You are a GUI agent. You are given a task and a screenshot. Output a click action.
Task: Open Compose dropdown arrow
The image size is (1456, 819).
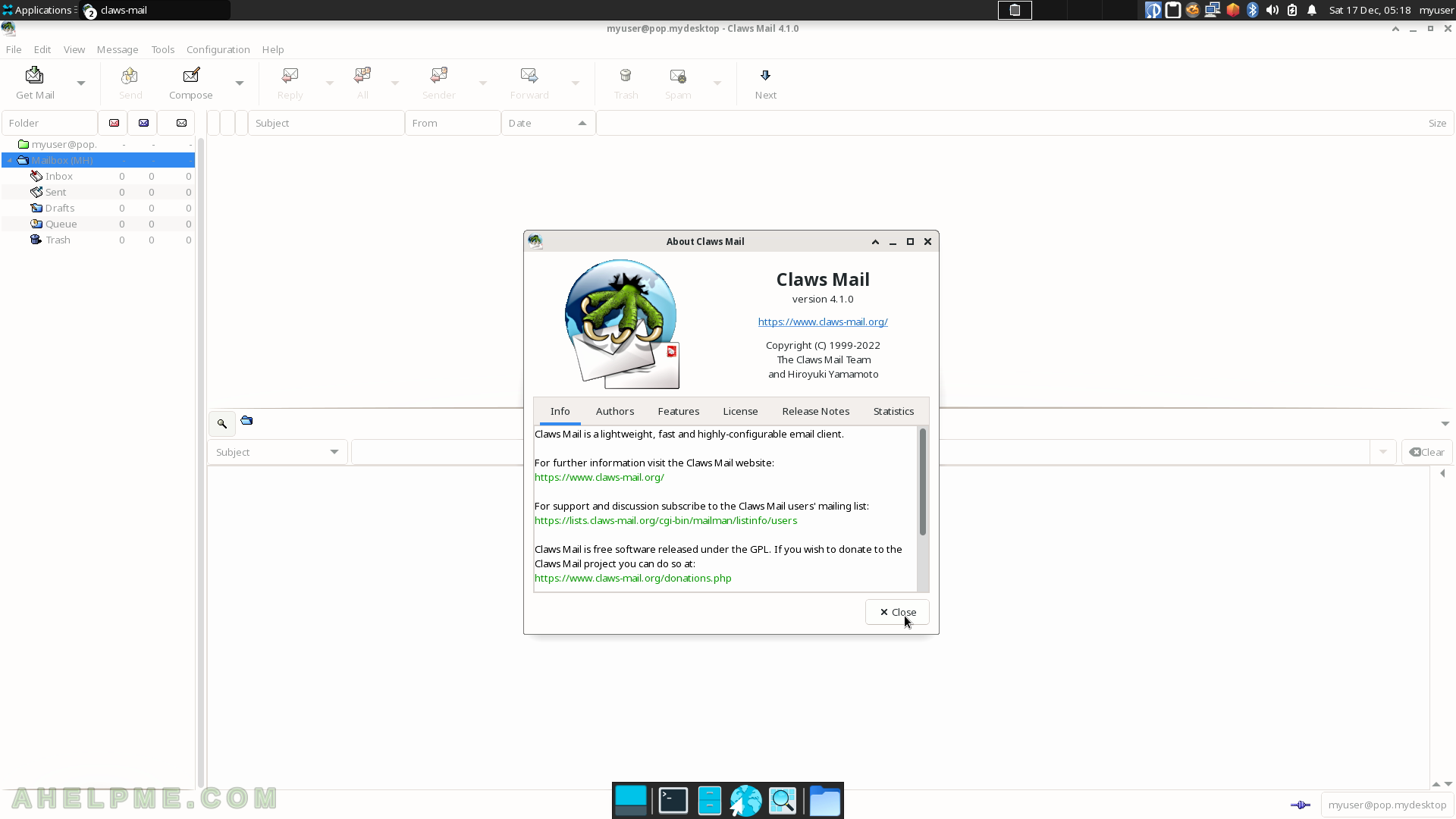(x=239, y=83)
